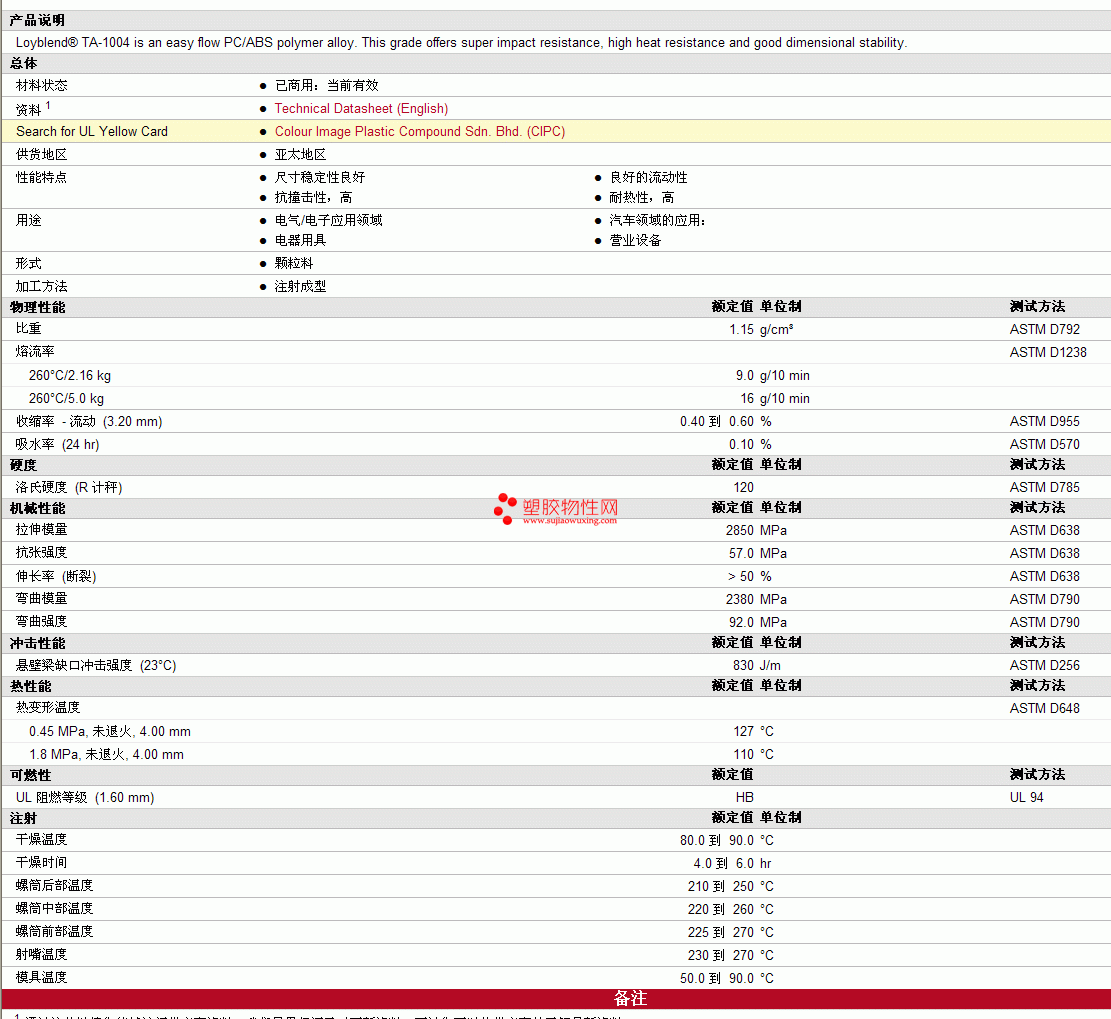This screenshot has height=1019, width=1111.
Task: Click the 比重 row label
Action: click(x=28, y=329)
